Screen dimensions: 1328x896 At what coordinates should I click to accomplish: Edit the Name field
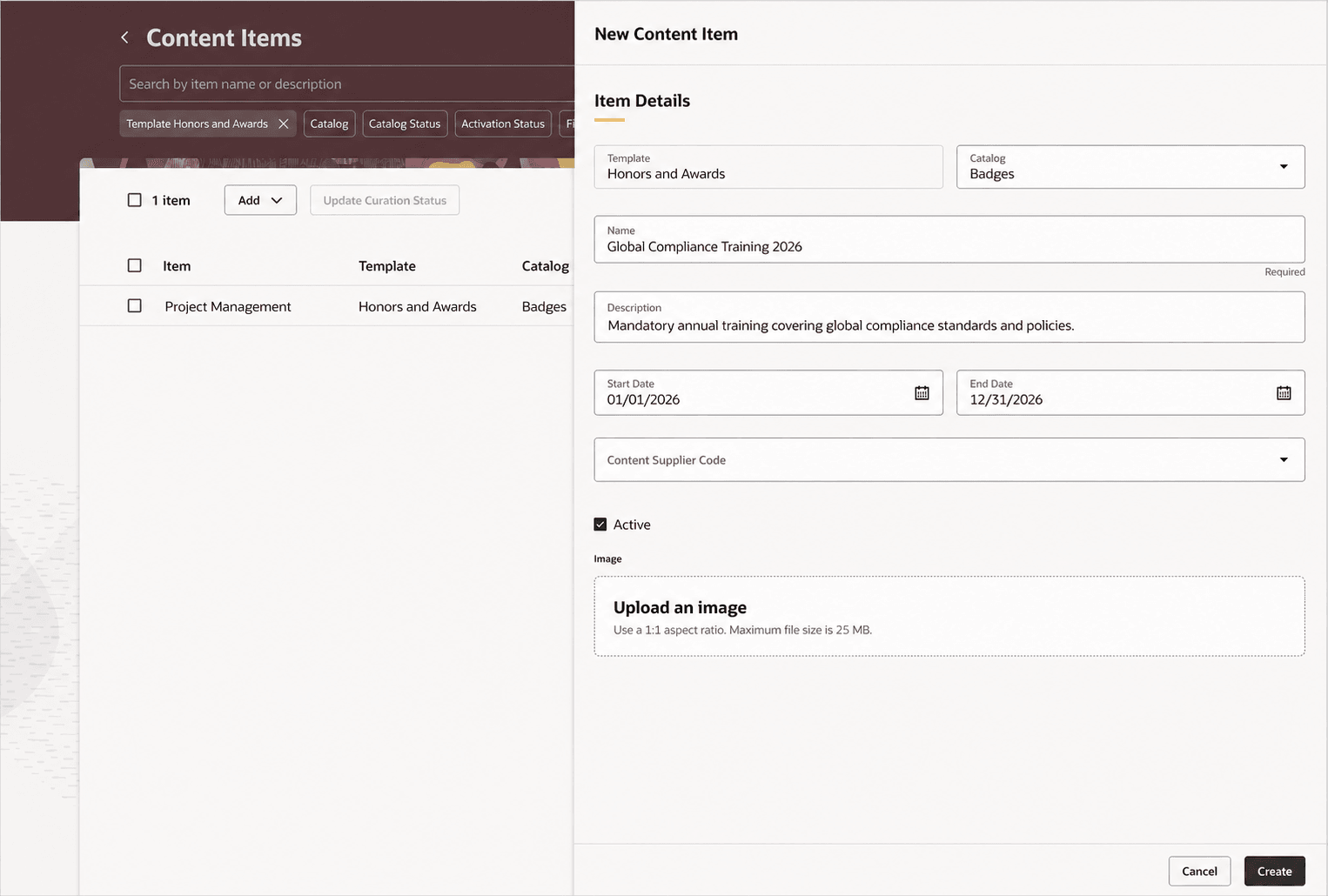click(x=949, y=239)
